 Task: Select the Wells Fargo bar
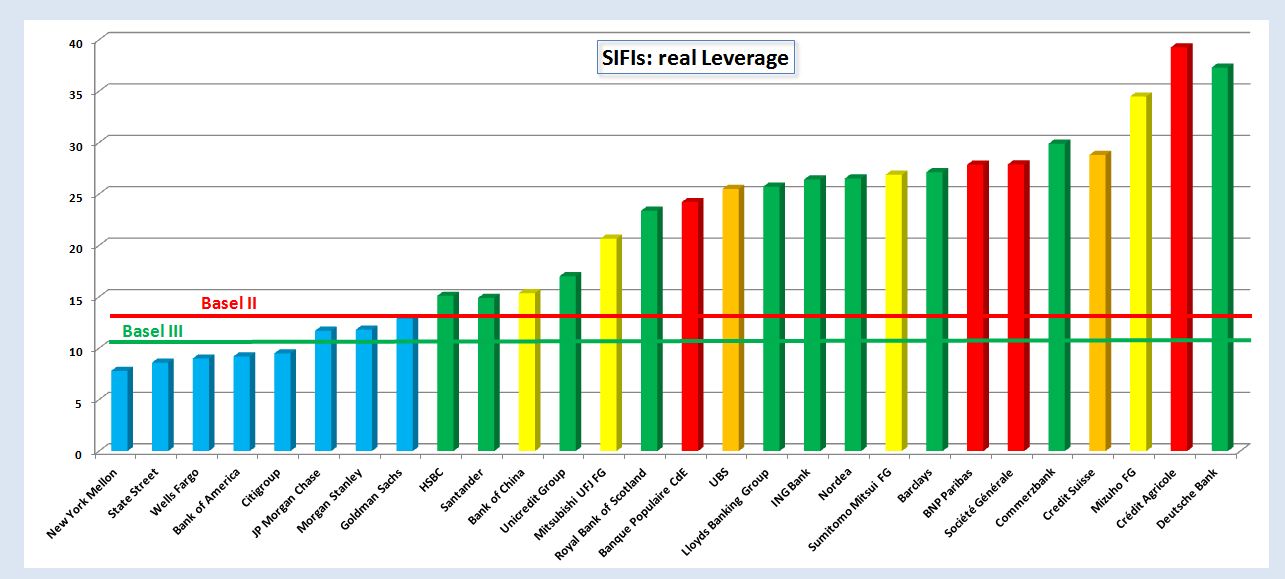[203, 404]
